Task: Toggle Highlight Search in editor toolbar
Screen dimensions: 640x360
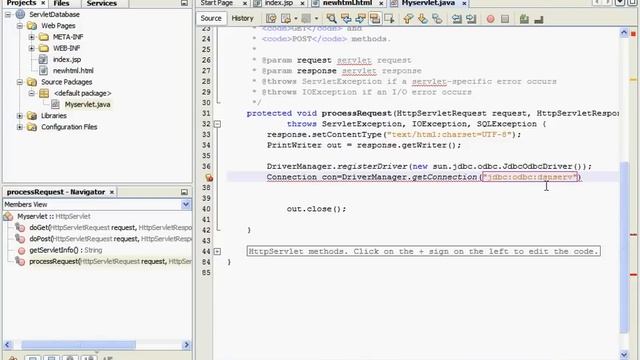Action: [x=375, y=19]
